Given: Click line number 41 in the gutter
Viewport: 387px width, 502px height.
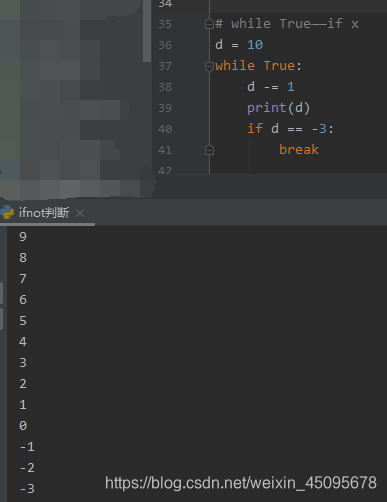Looking at the screenshot, I should tap(165, 150).
